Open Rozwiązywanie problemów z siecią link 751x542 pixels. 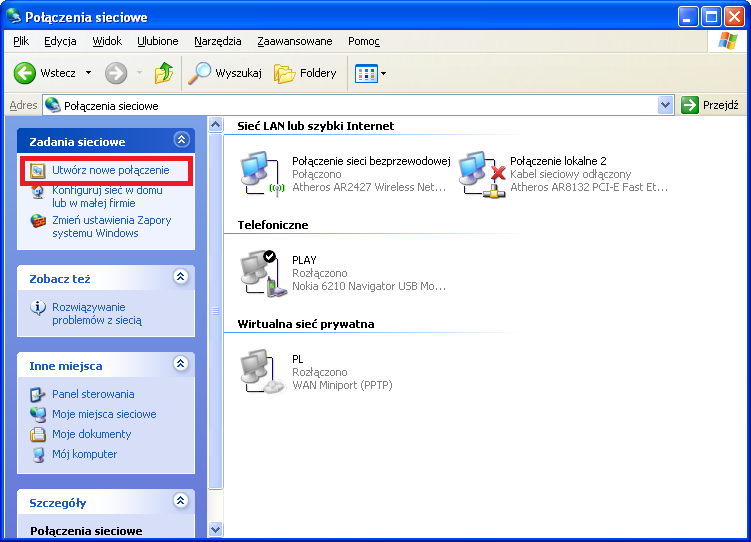pos(97,314)
